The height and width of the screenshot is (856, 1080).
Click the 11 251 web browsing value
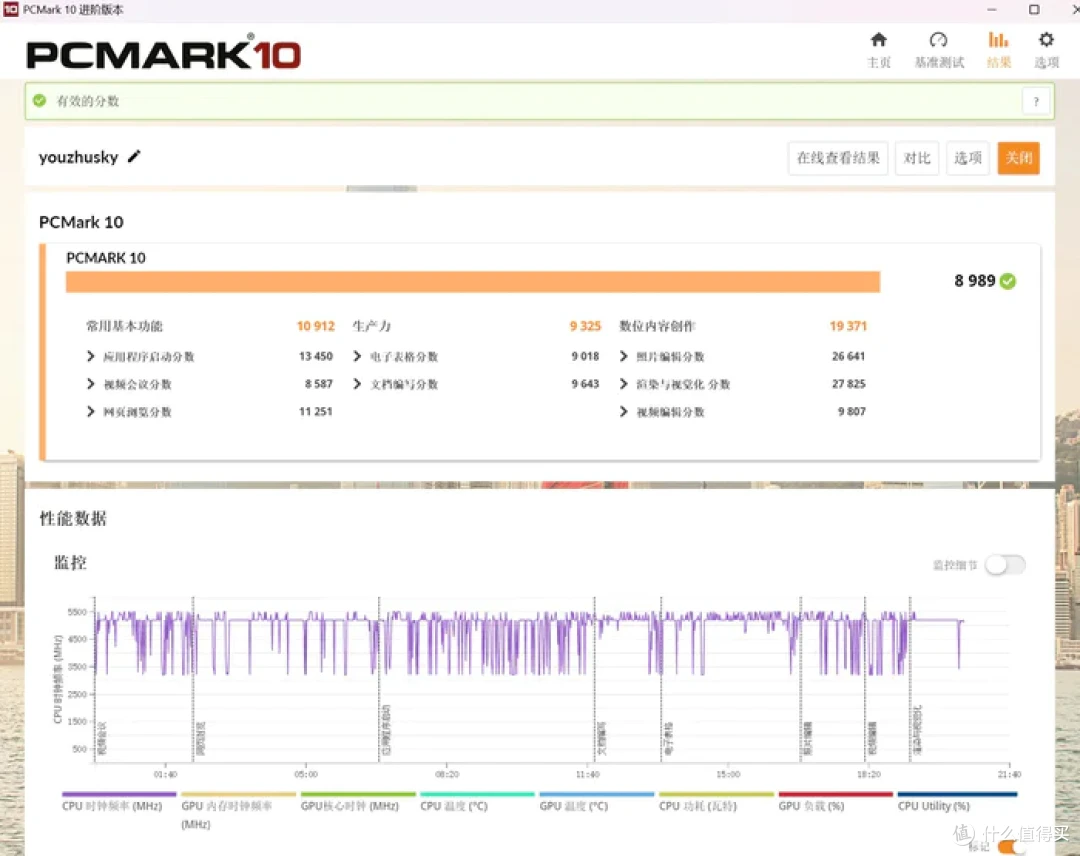click(x=315, y=411)
